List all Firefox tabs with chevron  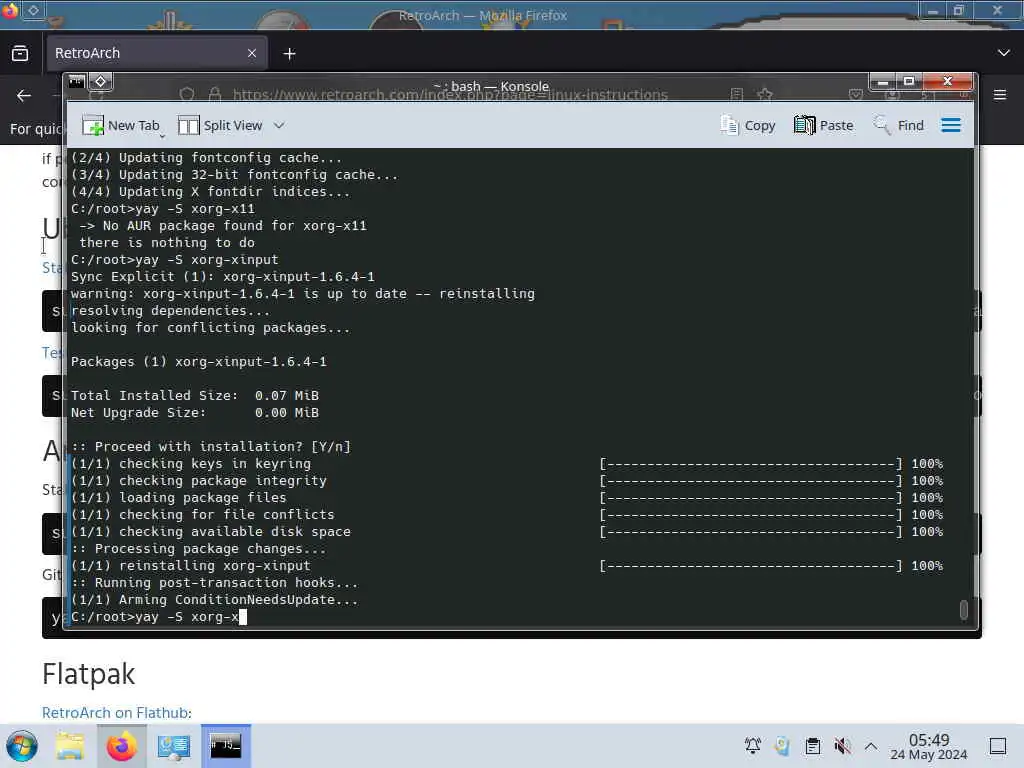[1004, 53]
